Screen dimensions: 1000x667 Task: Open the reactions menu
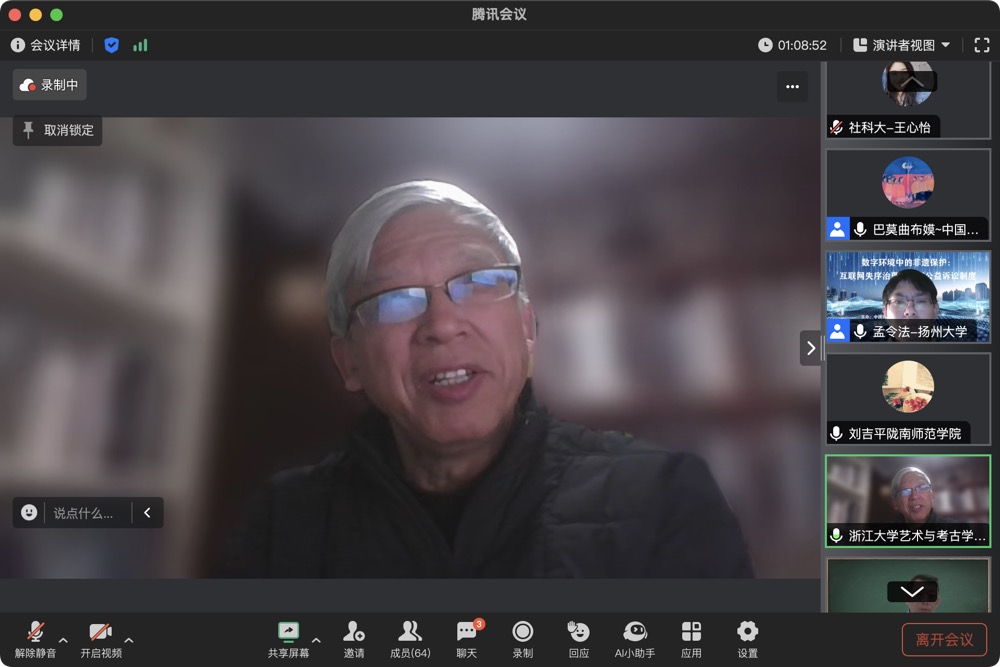578,640
